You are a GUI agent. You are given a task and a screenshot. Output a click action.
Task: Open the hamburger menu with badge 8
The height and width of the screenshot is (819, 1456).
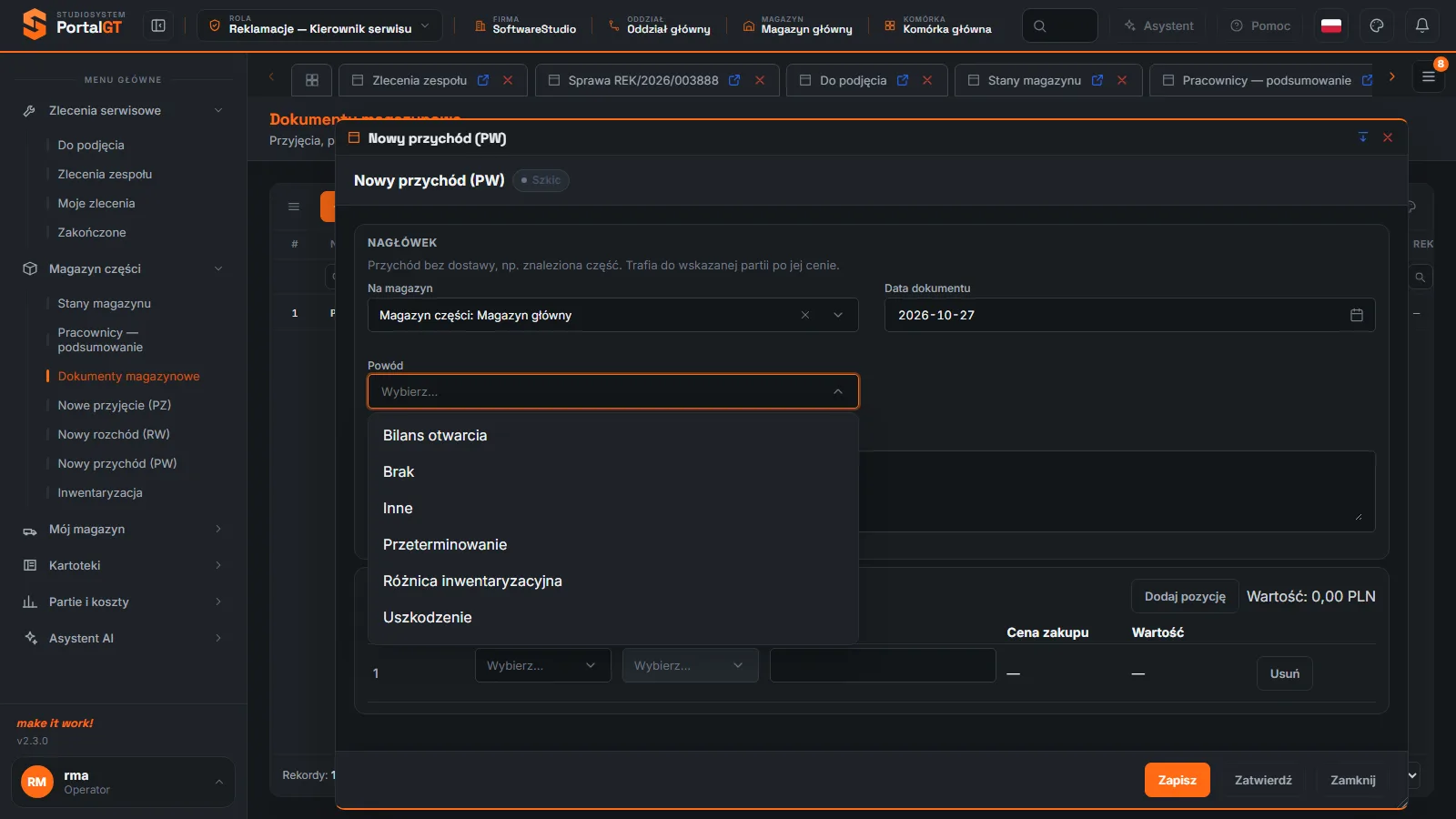coord(1429,76)
